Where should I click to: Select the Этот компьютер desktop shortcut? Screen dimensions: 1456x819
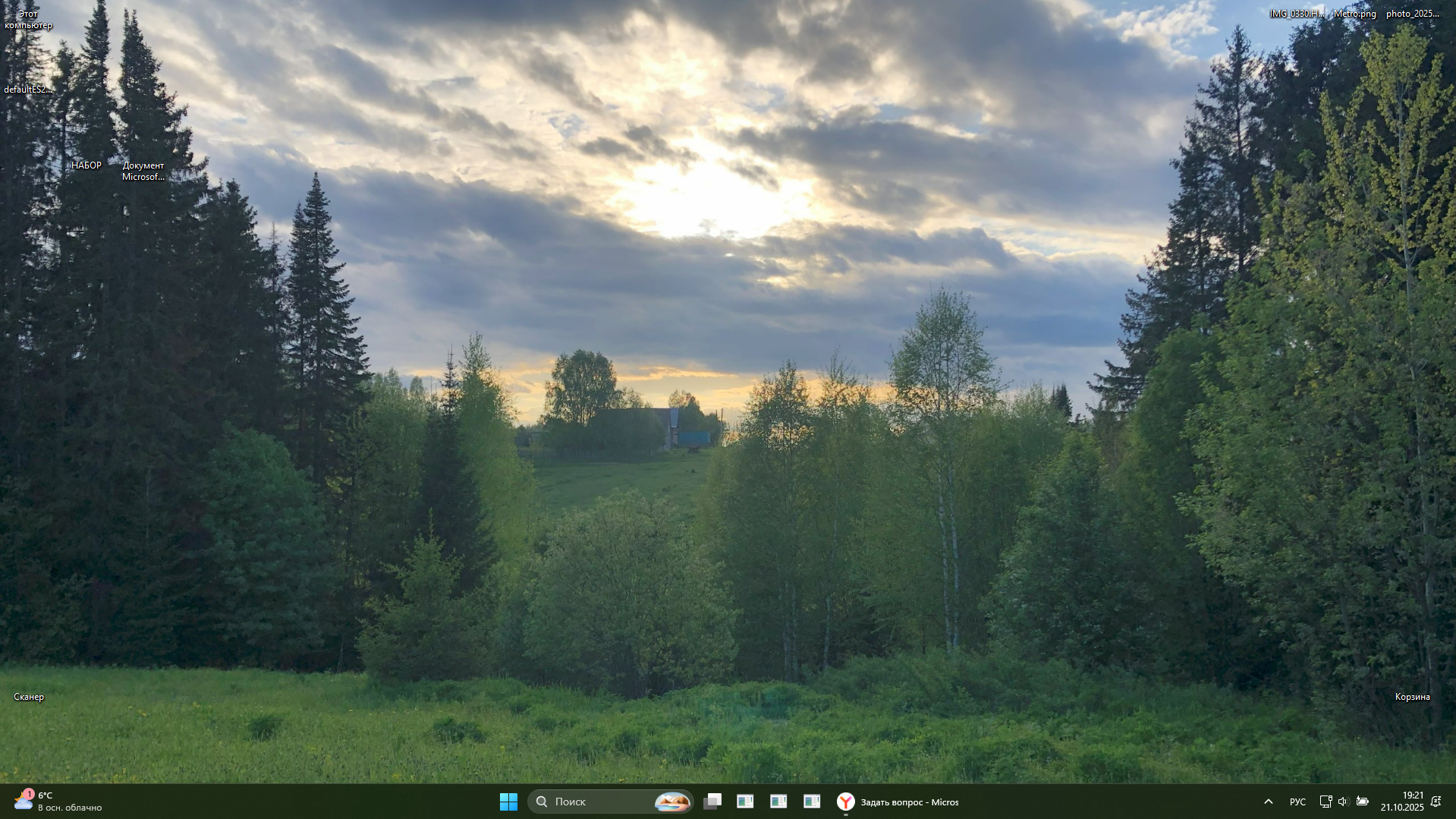(x=28, y=20)
